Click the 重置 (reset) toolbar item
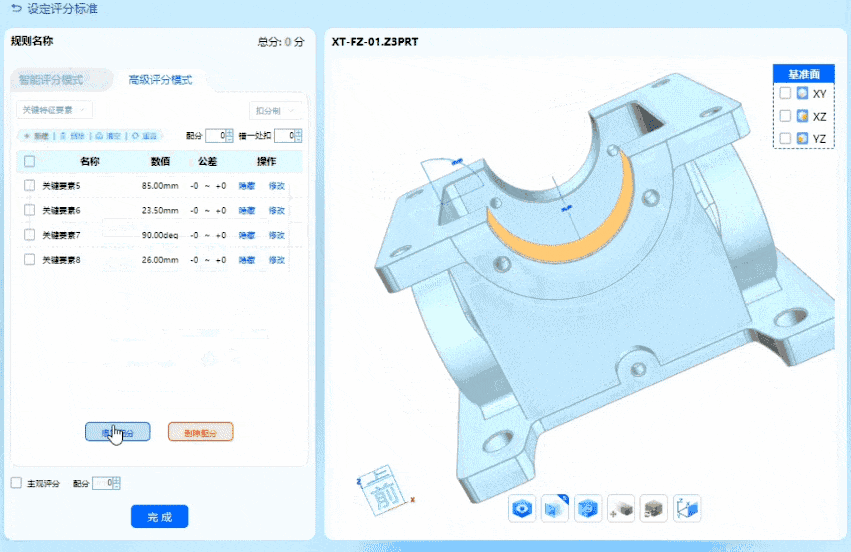 tap(144, 136)
